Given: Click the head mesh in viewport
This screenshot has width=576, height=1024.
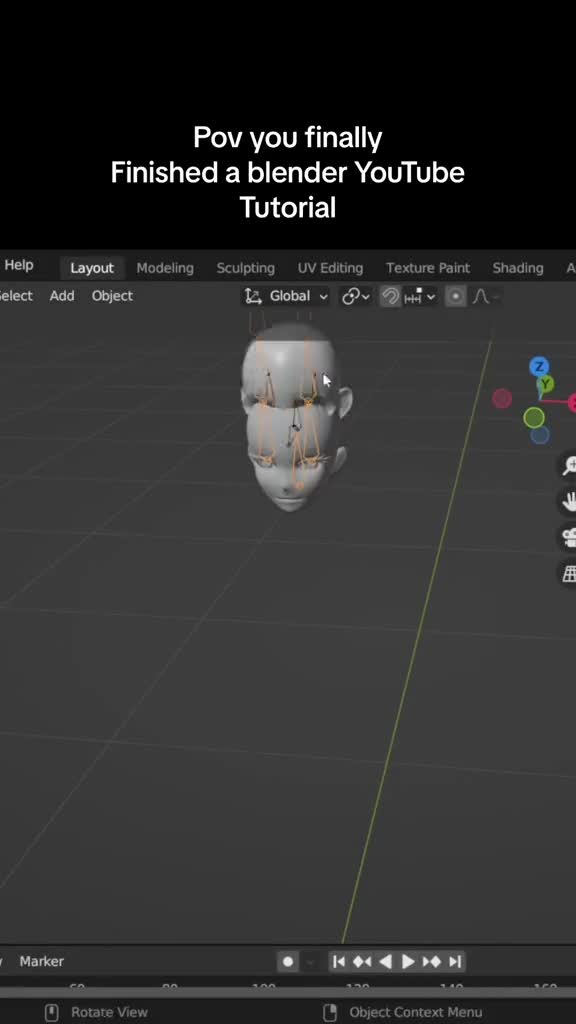Looking at the screenshot, I should click(294, 418).
